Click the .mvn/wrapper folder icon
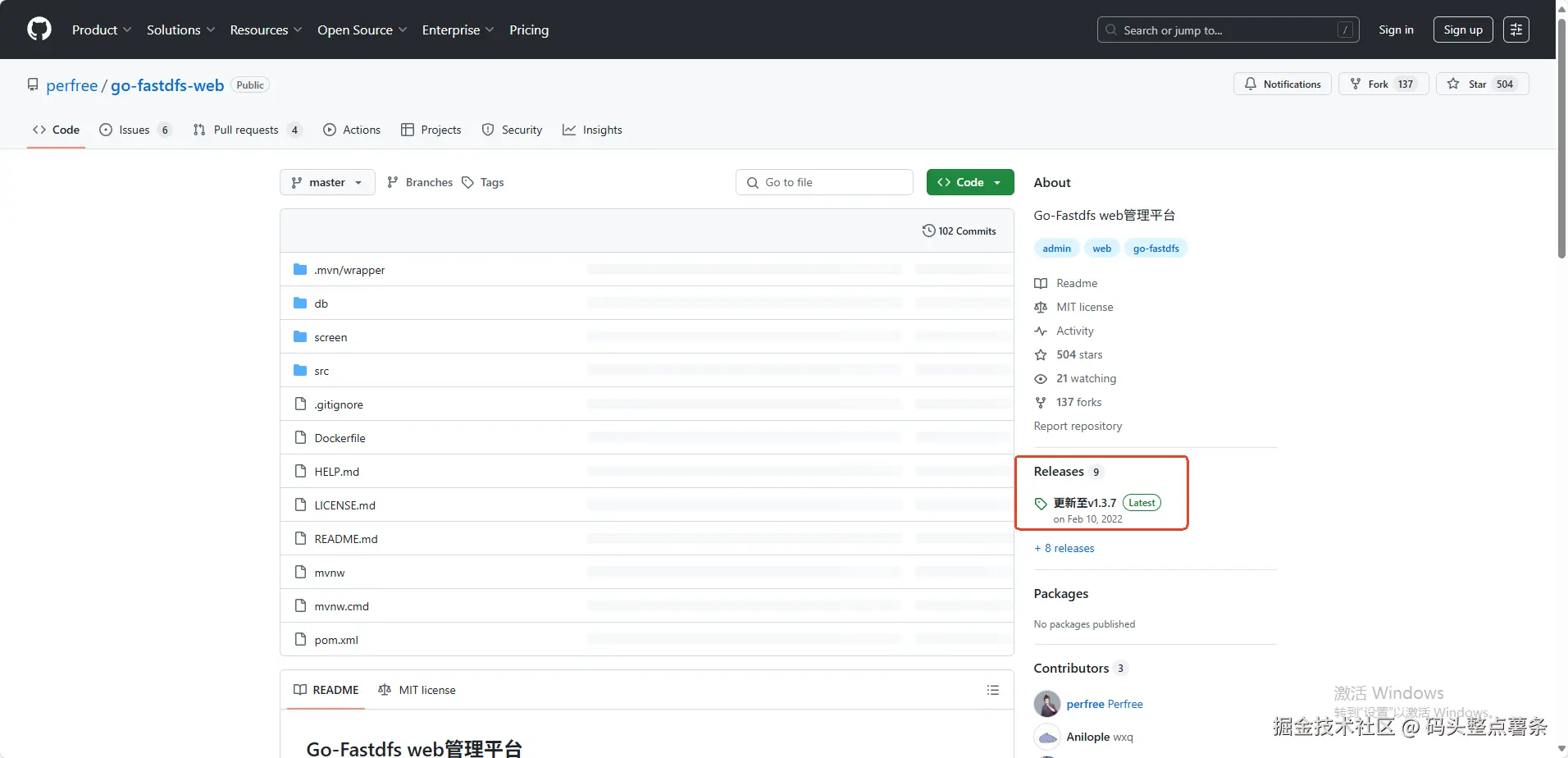Viewport: 1568px width, 758px height. pyautogui.click(x=300, y=270)
